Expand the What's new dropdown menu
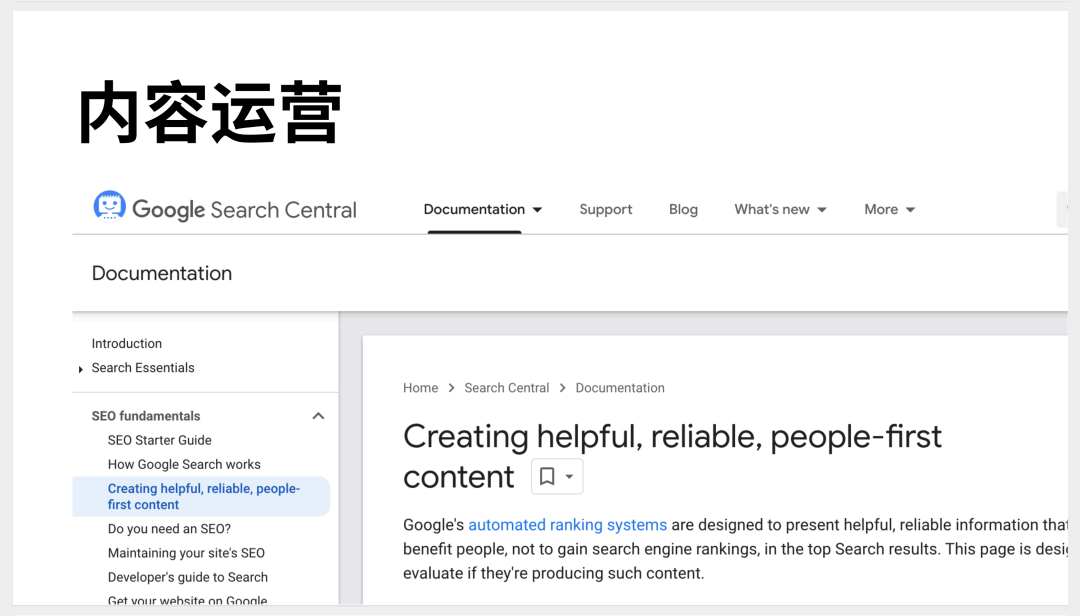Viewport: 1080px width, 616px height. click(780, 209)
